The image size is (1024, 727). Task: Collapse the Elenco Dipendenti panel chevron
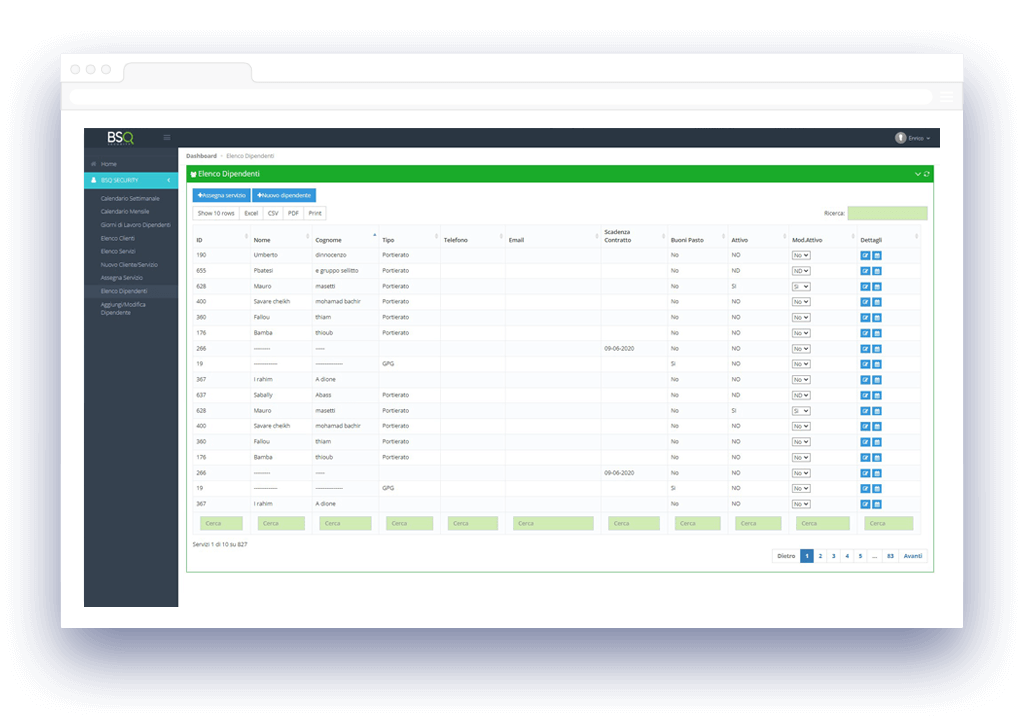tap(918, 174)
